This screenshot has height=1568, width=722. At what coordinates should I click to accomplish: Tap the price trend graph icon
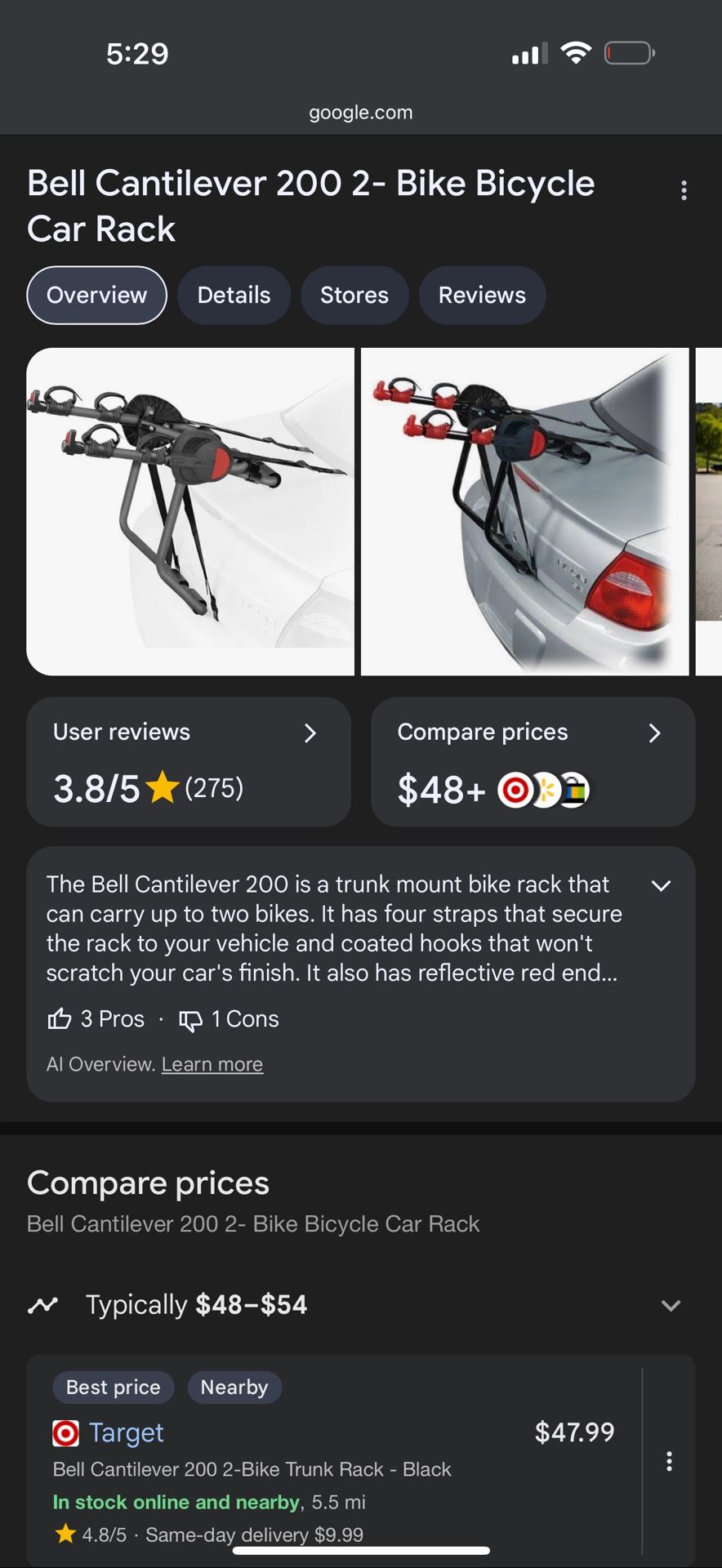coord(42,1305)
